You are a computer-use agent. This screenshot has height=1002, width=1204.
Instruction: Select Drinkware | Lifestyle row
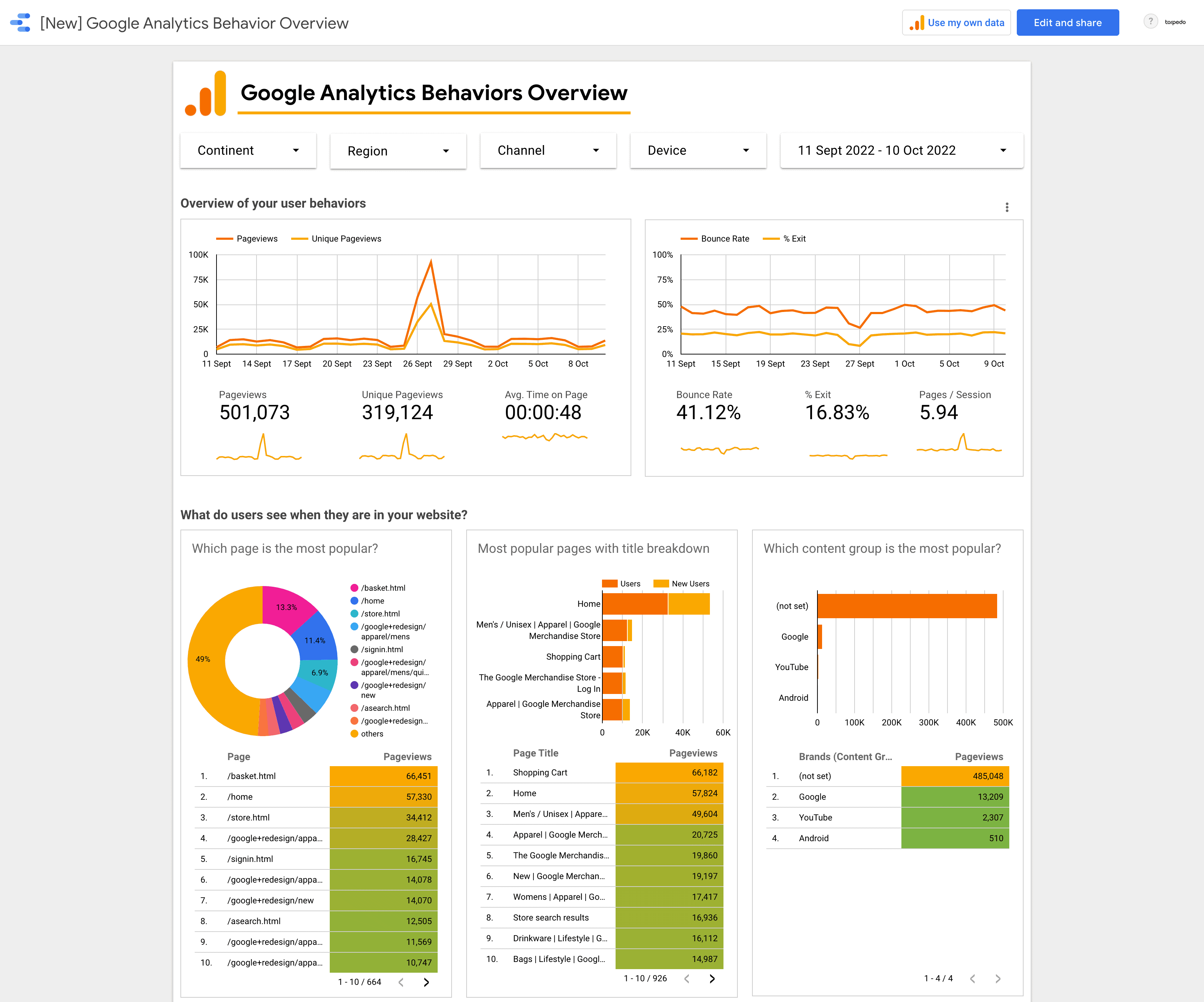tap(601, 938)
